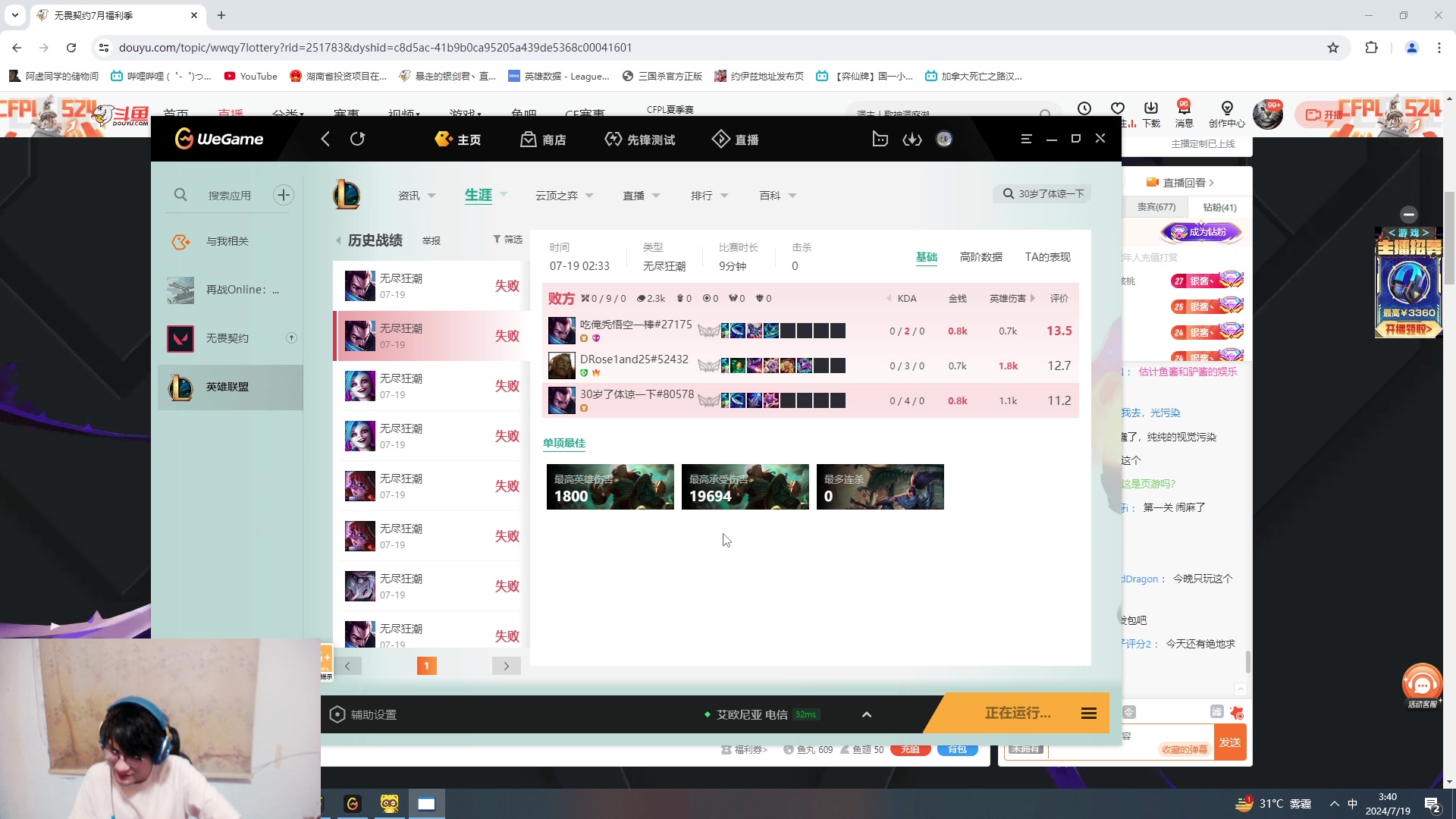Open the WeGame download manager icon
The width and height of the screenshot is (1456, 819).
pos(912,139)
